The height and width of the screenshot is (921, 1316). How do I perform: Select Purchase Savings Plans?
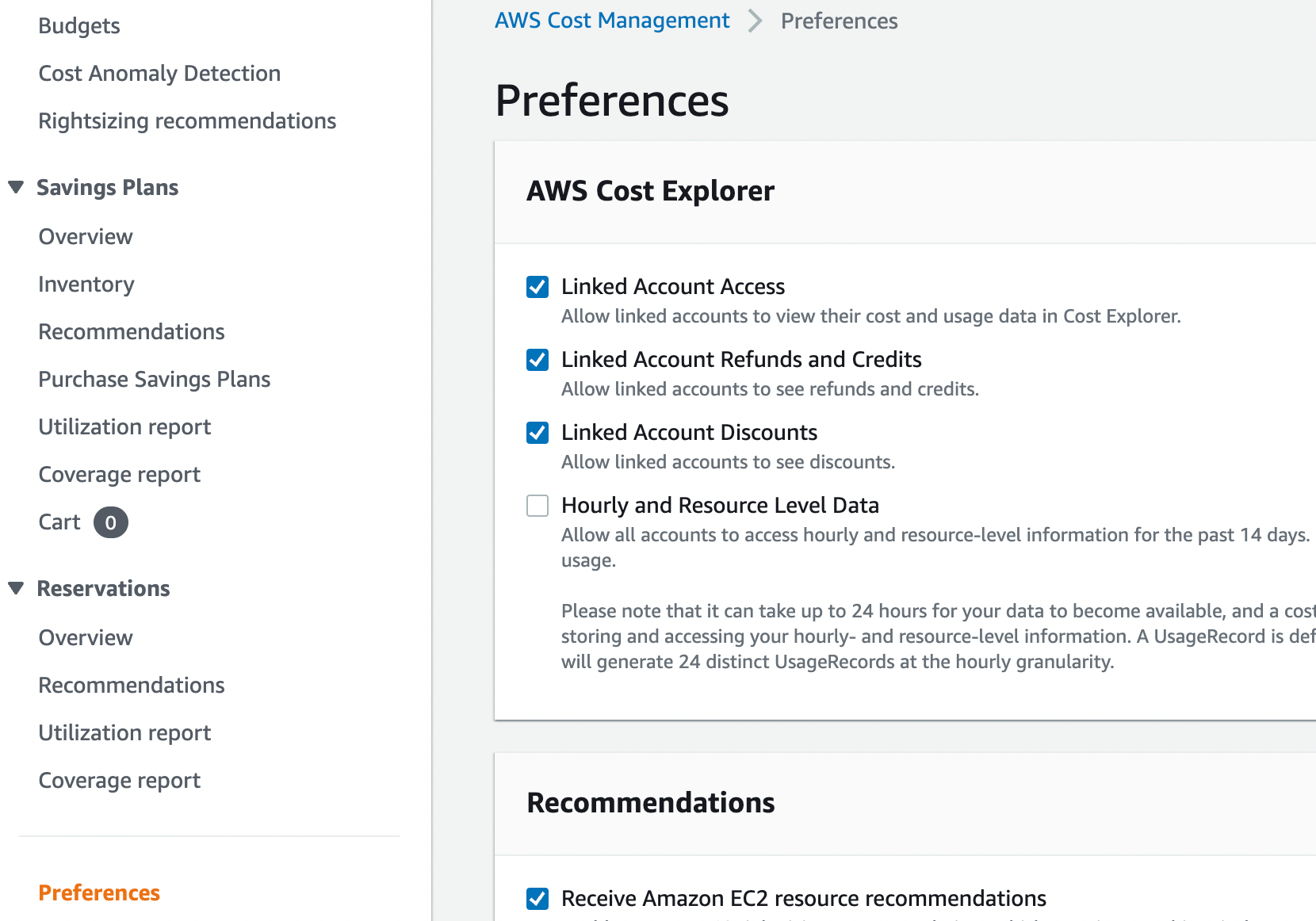click(x=155, y=380)
